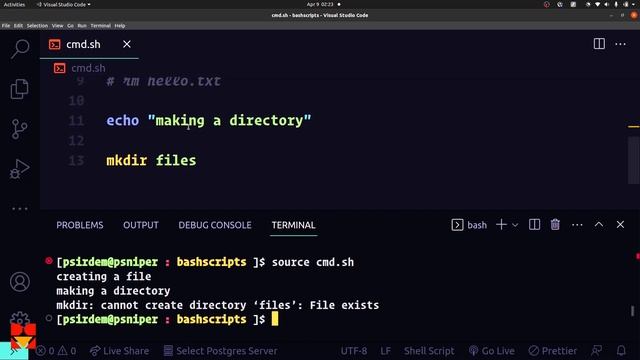The height and width of the screenshot is (360, 640).
Task: Click the 'source cmd.sh' terminal command
Action: point(313,262)
